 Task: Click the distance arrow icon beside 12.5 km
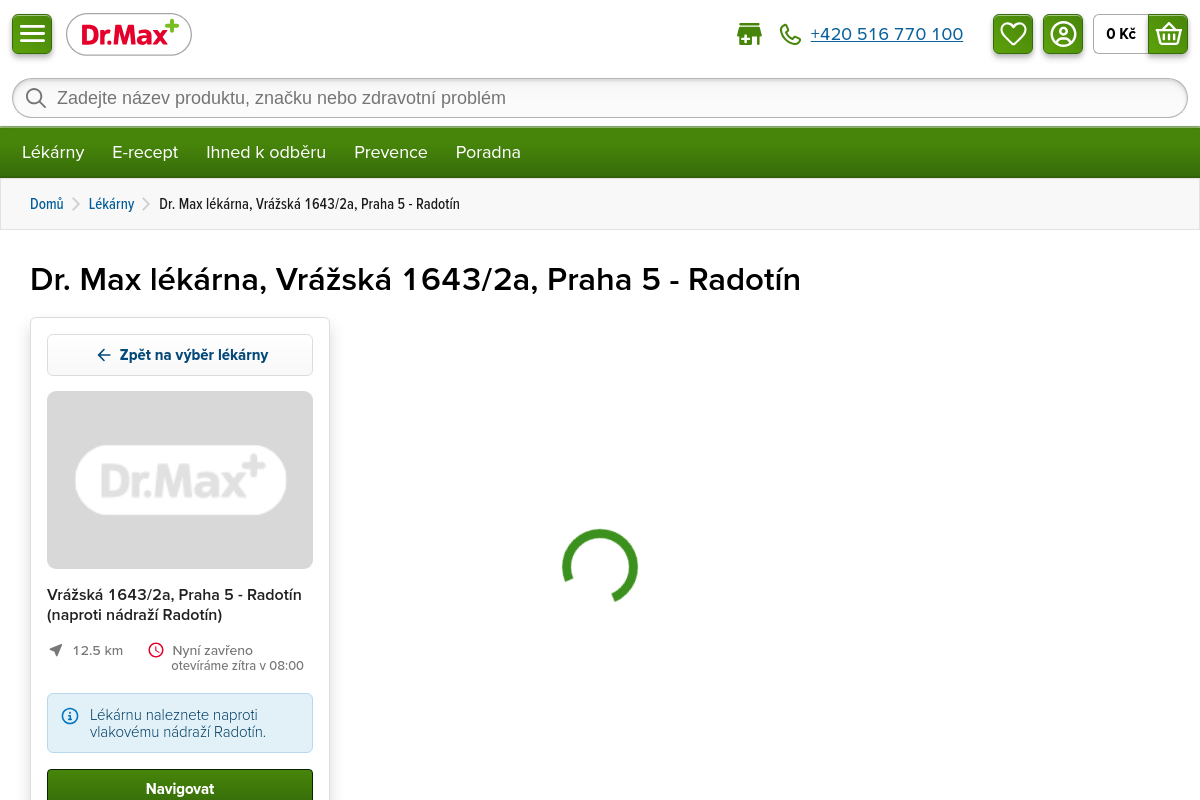tap(56, 650)
